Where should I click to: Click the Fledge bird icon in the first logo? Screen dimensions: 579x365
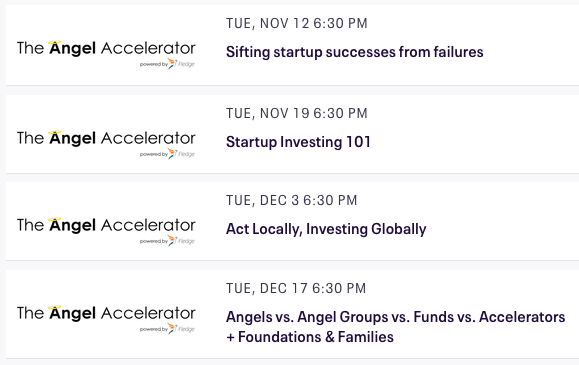tap(172, 64)
